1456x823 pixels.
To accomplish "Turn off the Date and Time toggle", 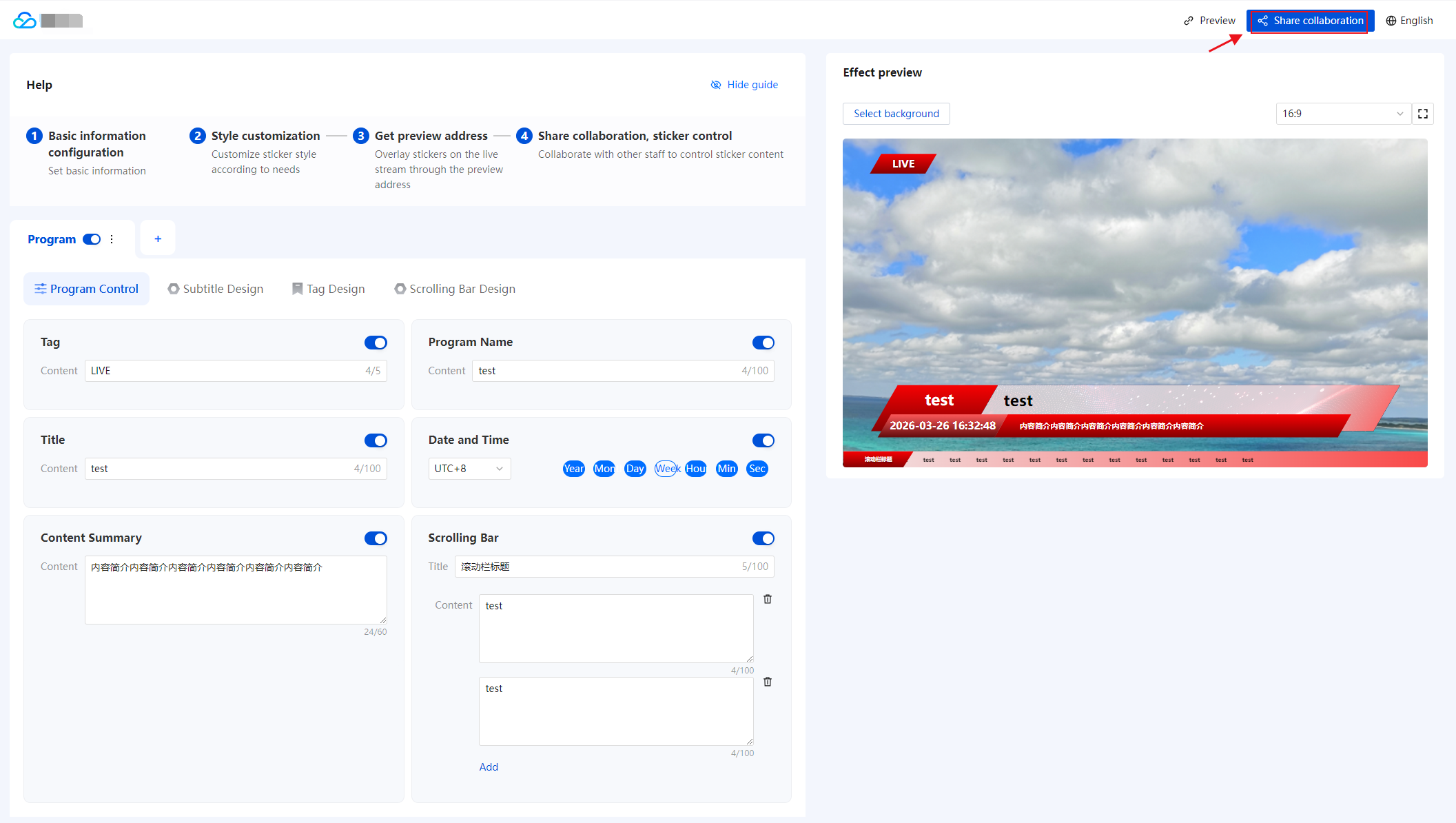I will (x=763, y=440).
